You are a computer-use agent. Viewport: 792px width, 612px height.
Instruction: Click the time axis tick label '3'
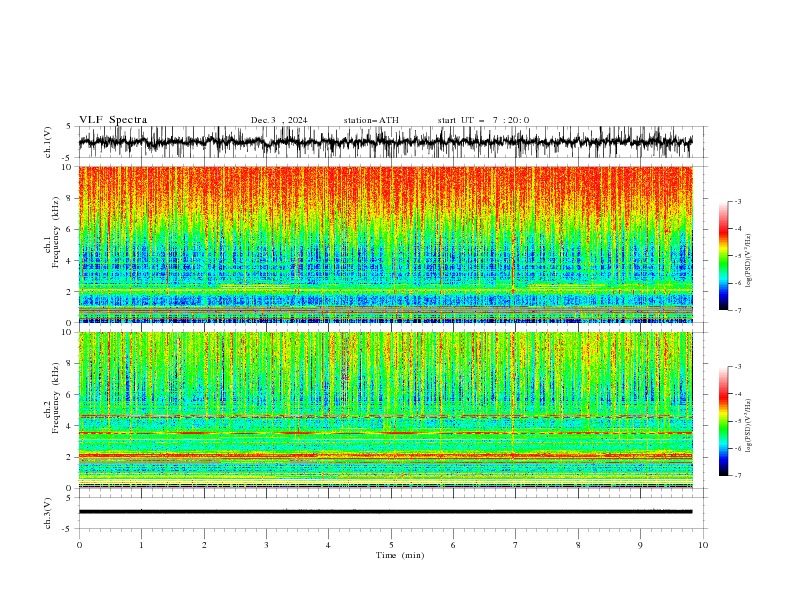coord(266,545)
